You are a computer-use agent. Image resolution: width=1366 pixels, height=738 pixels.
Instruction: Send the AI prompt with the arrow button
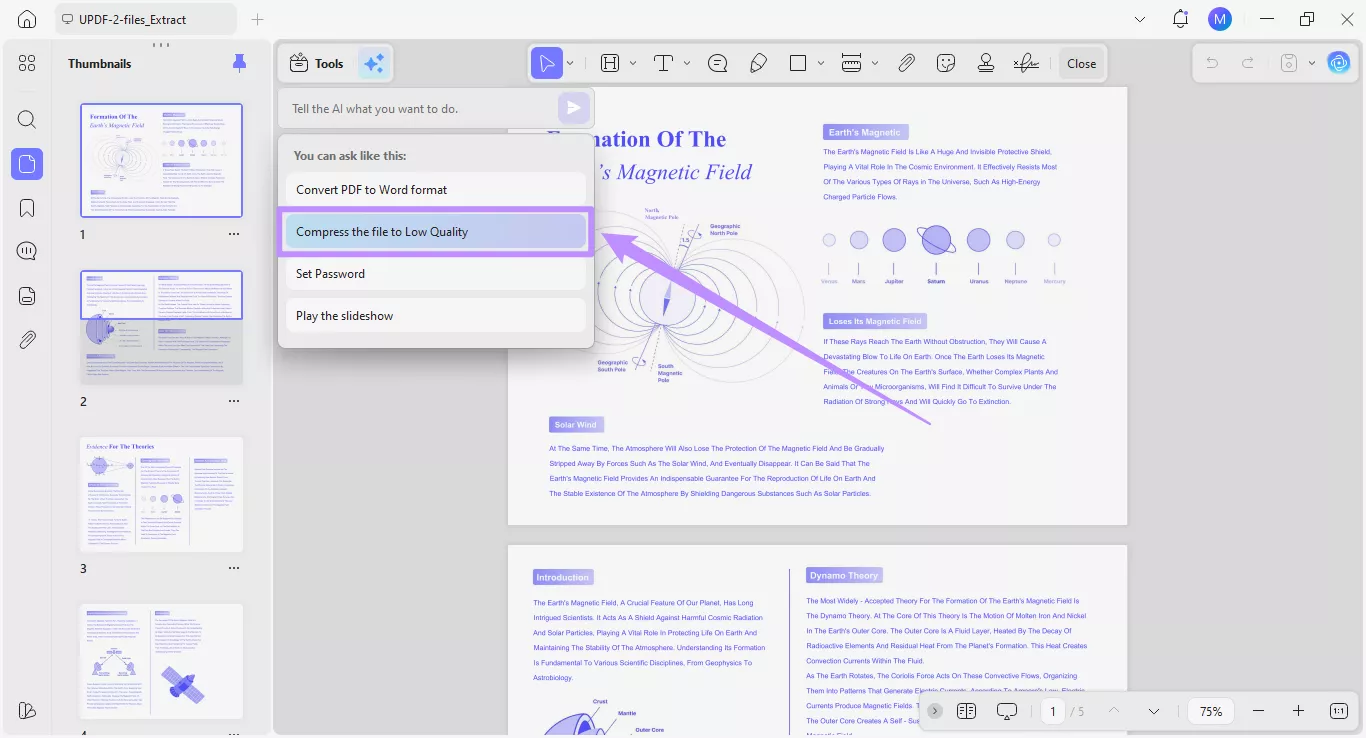point(573,108)
